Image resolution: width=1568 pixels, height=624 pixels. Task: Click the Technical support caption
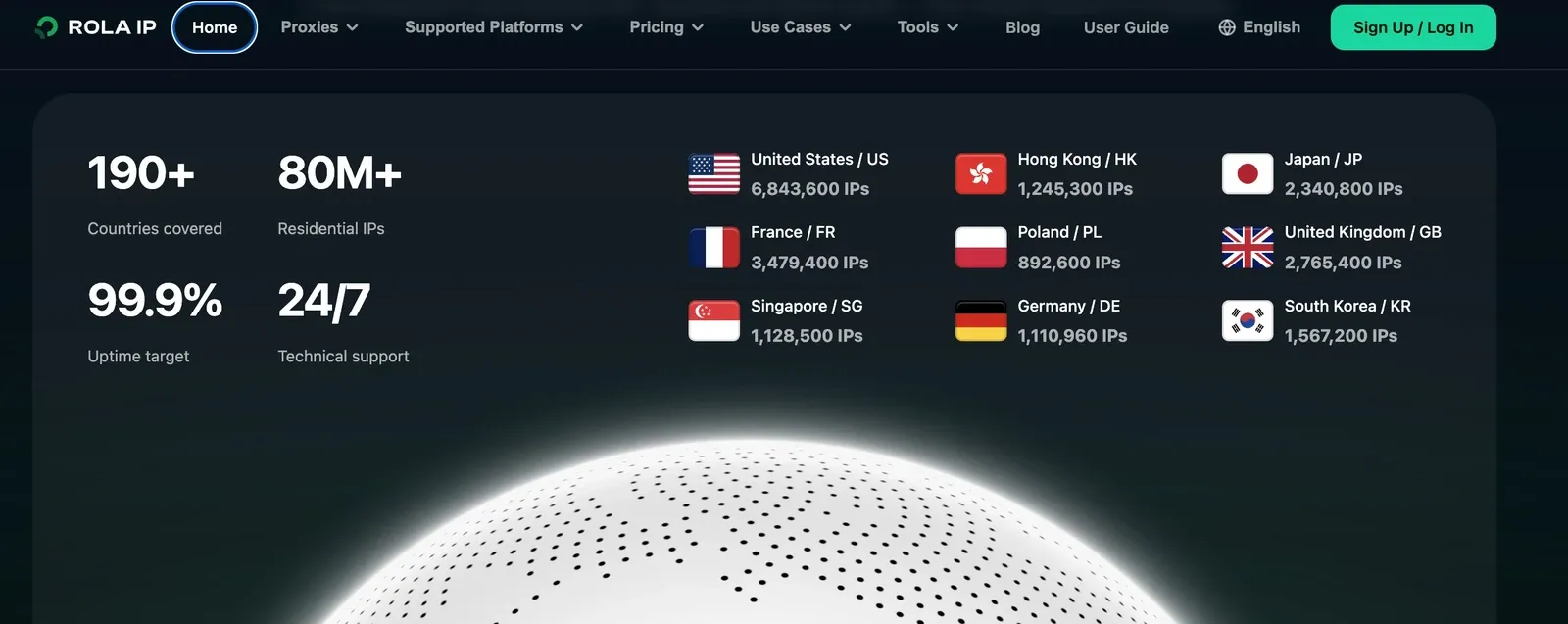click(343, 357)
